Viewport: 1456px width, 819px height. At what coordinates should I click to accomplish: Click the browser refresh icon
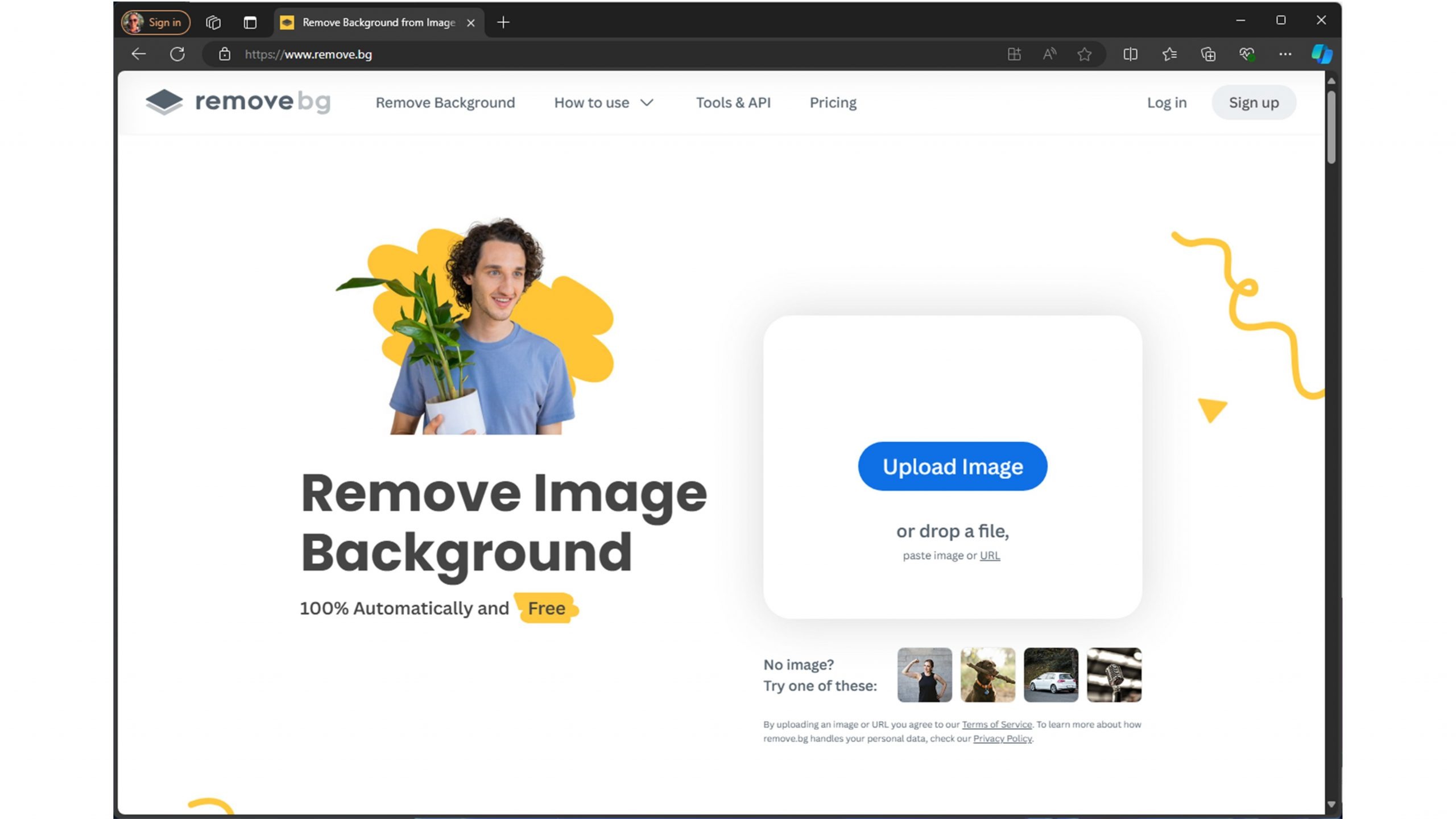click(x=177, y=54)
